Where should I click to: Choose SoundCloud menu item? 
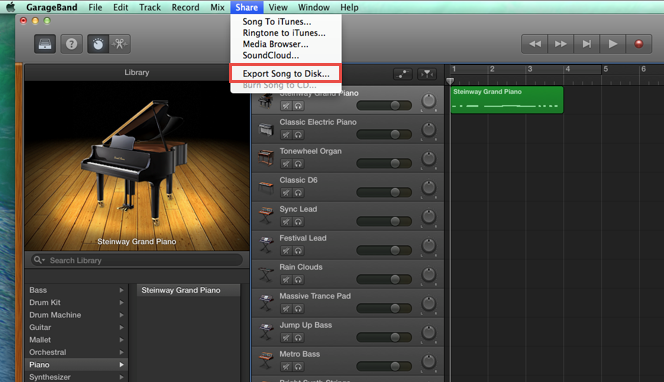tap(286, 55)
